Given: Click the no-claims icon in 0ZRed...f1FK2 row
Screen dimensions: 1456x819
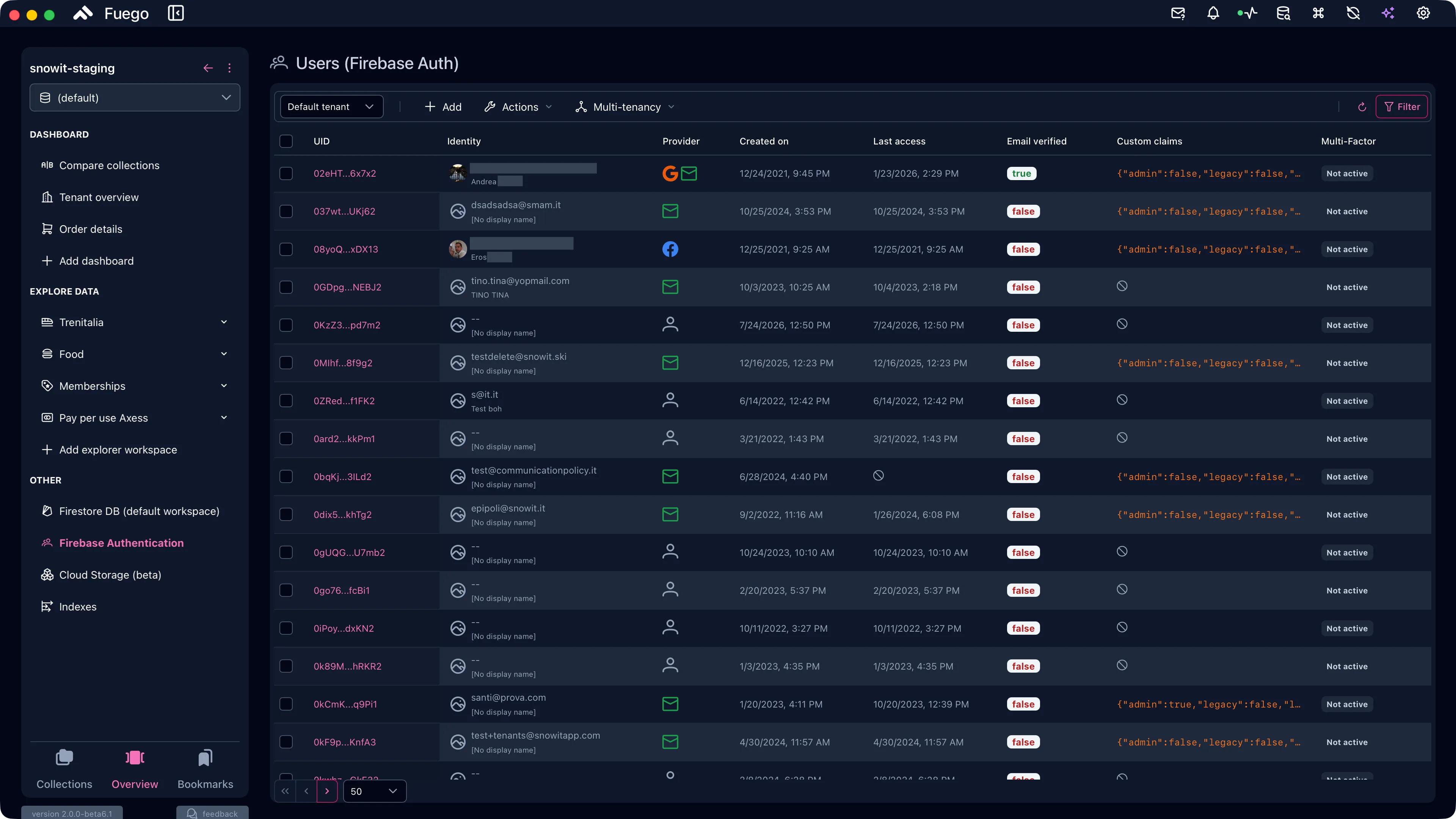Looking at the screenshot, I should point(1122,400).
